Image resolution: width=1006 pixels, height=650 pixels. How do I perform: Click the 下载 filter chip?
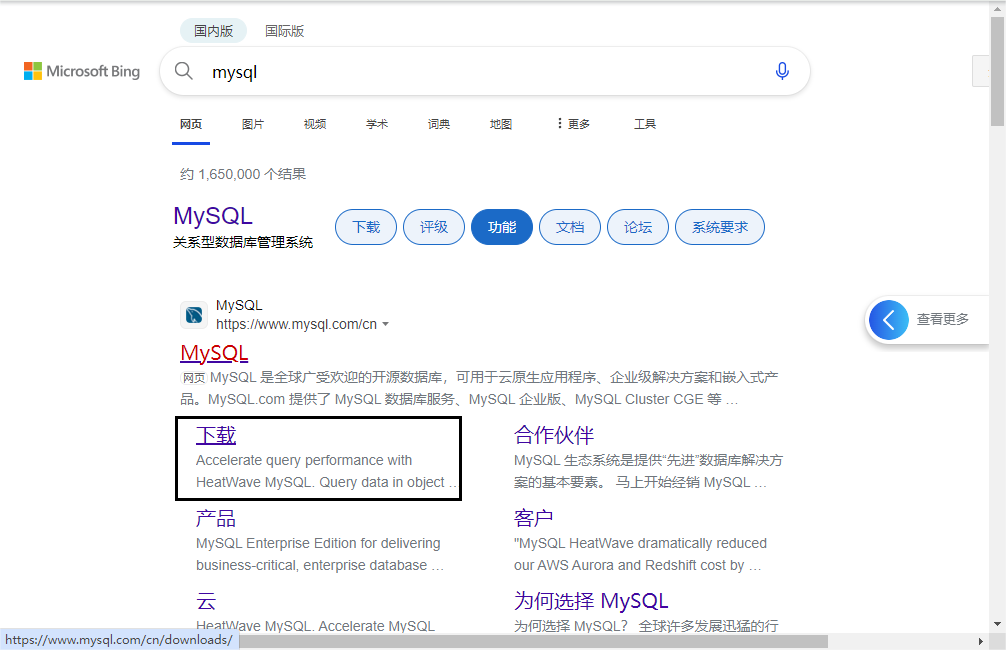coord(366,227)
